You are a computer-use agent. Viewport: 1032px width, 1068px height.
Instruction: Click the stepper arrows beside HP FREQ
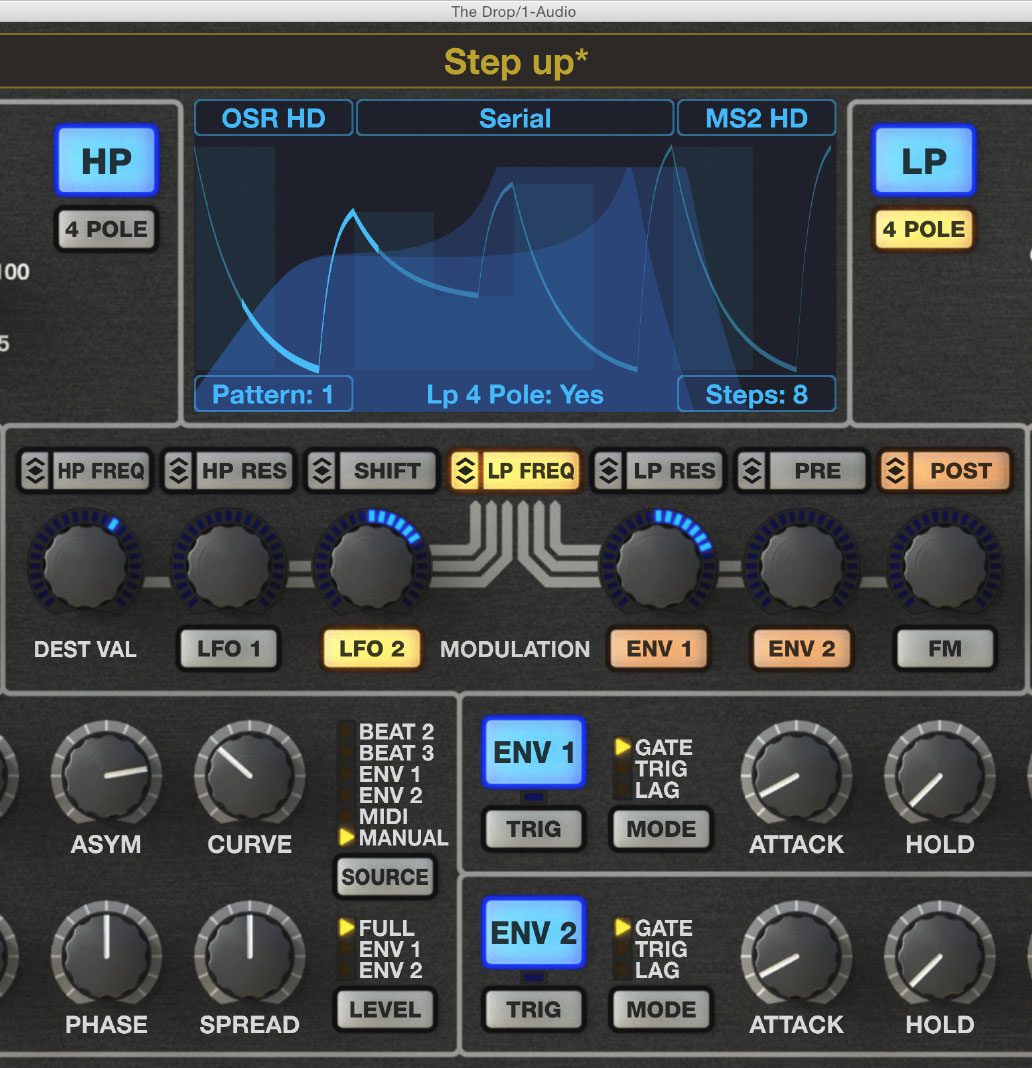35,471
